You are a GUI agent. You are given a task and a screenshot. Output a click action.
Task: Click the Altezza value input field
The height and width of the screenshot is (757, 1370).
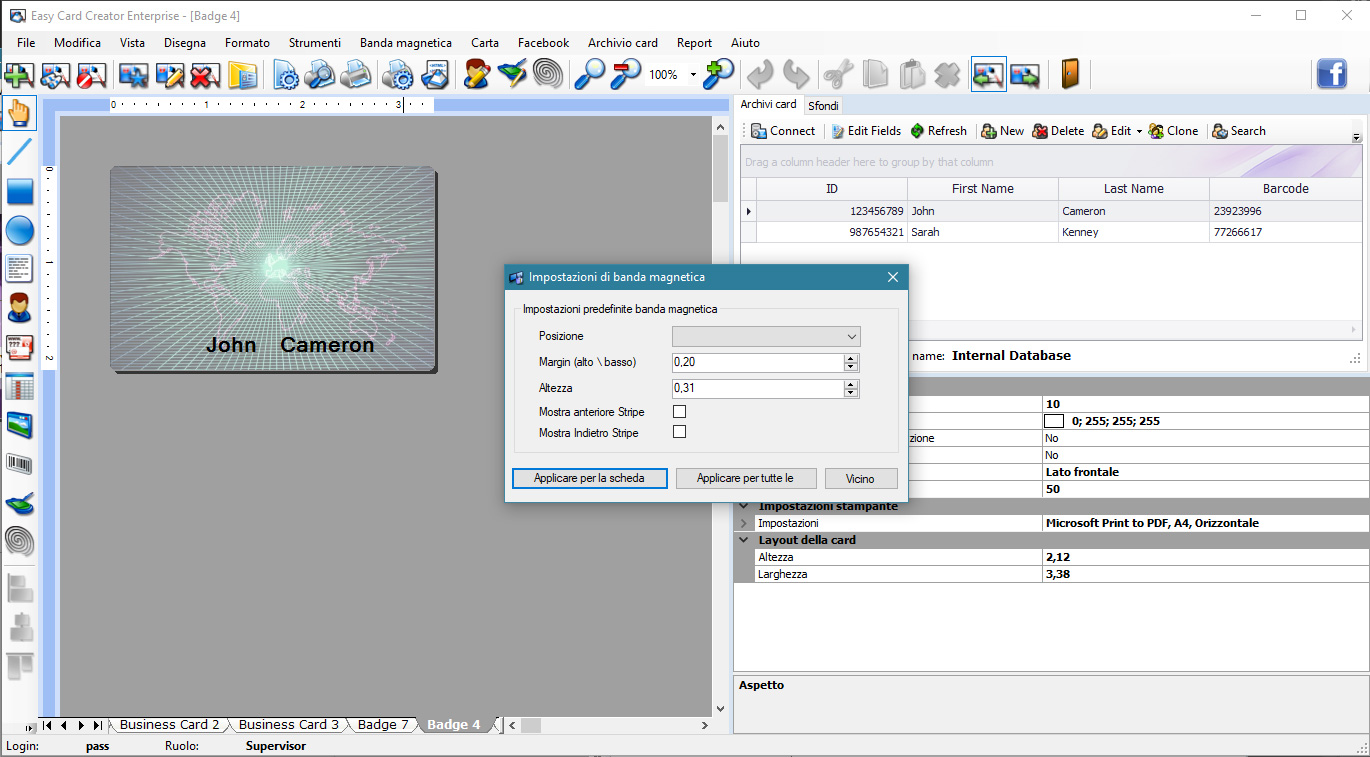[757, 388]
